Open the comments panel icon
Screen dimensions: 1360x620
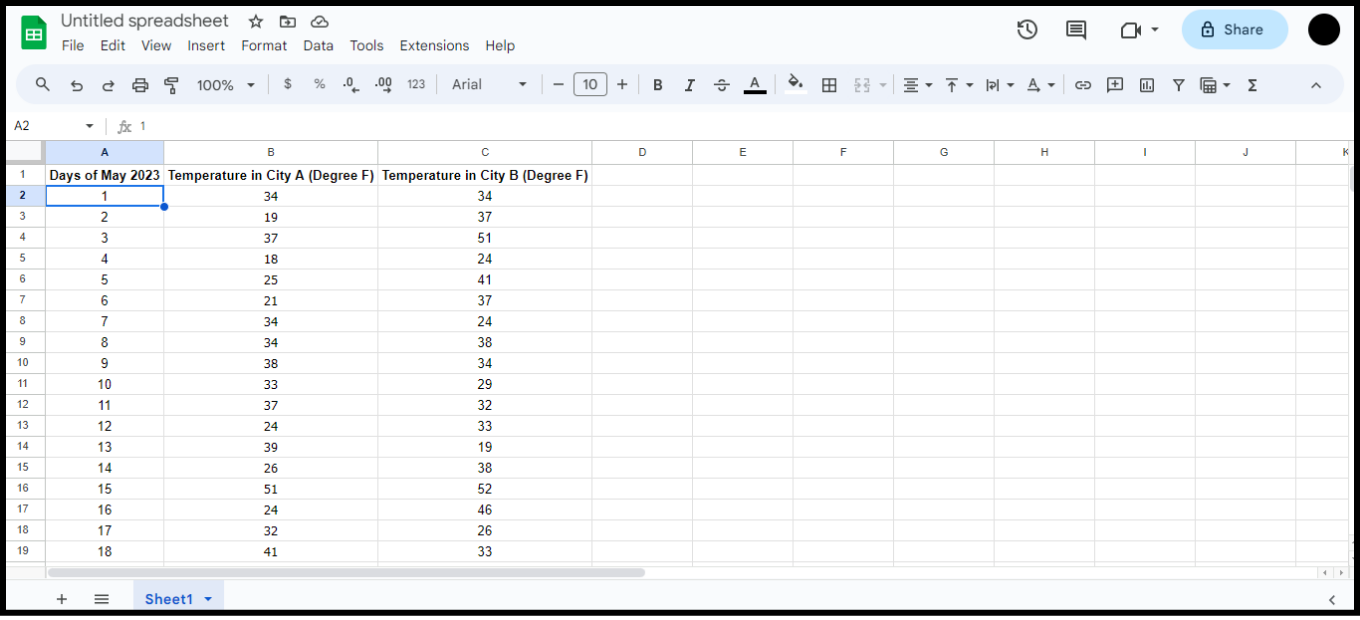1076,30
